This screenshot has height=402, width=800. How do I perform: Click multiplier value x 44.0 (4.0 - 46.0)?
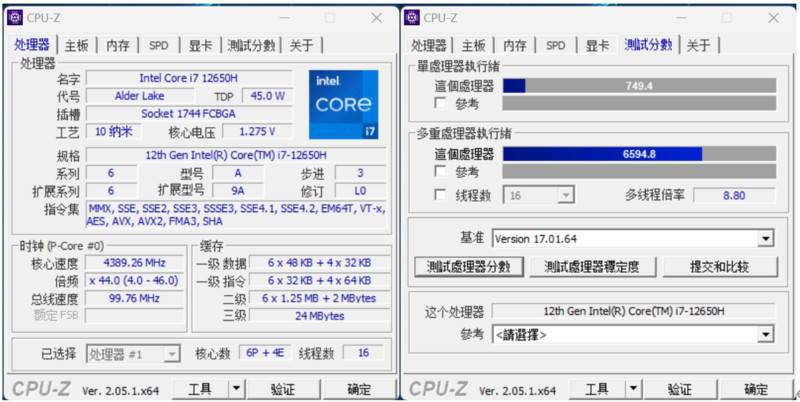tap(135, 280)
